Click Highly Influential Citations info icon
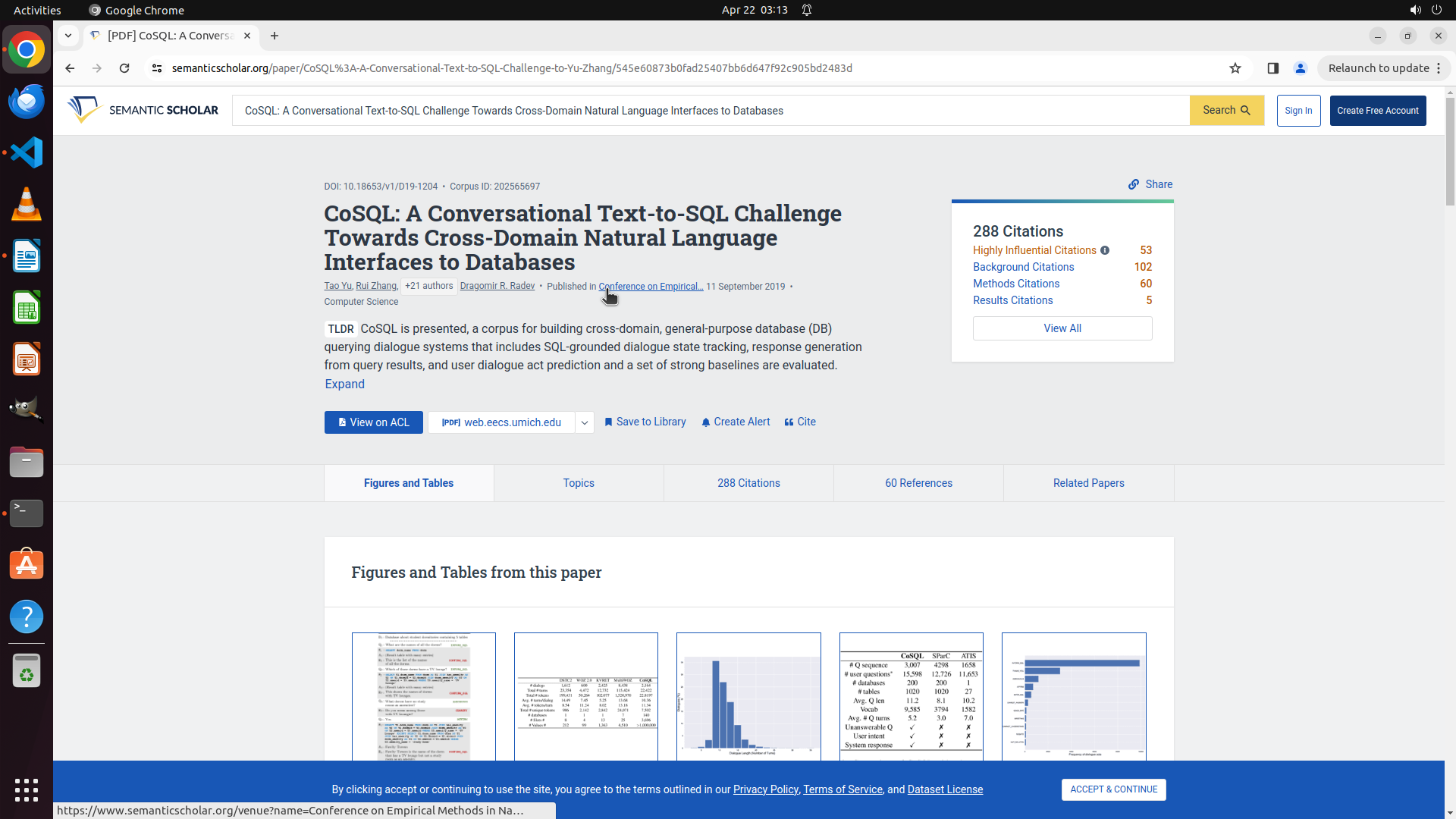Viewport: 1456px width, 819px height. point(1105,250)
